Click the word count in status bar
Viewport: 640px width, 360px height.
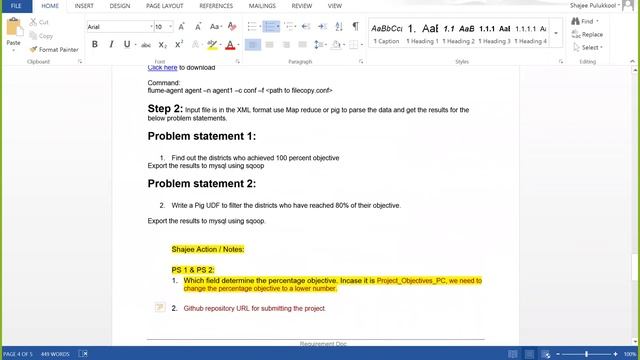tap(55, 354)
